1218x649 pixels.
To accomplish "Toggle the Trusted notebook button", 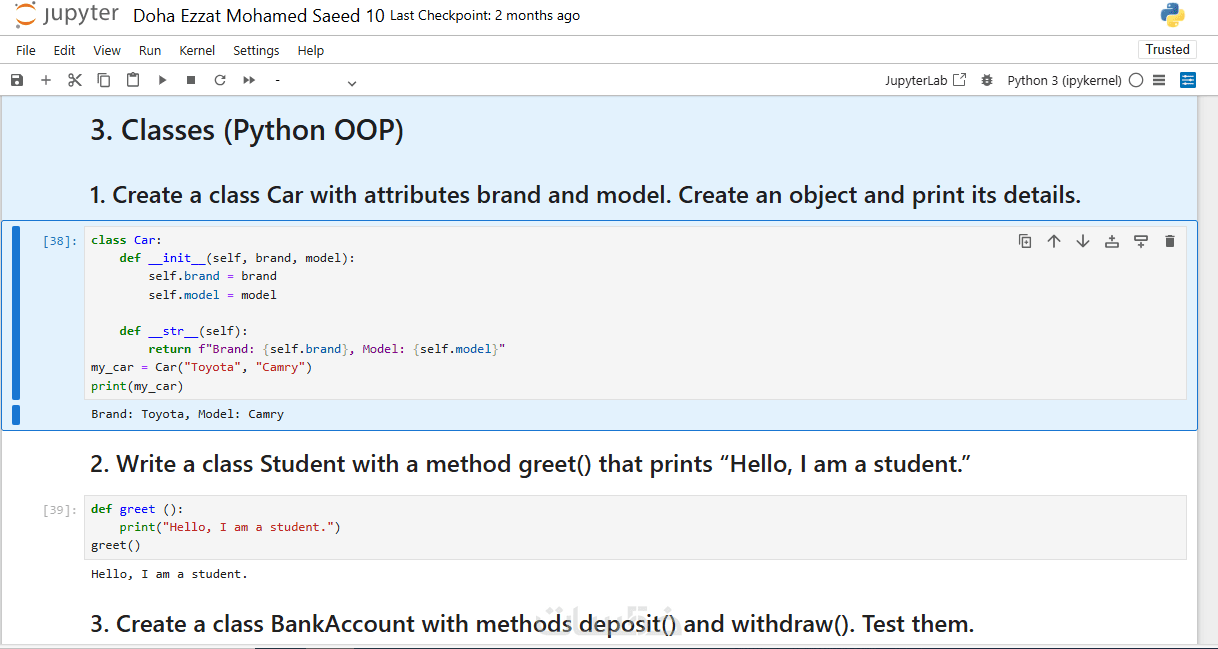I will pyautogui.click(x=1167, y=49).
